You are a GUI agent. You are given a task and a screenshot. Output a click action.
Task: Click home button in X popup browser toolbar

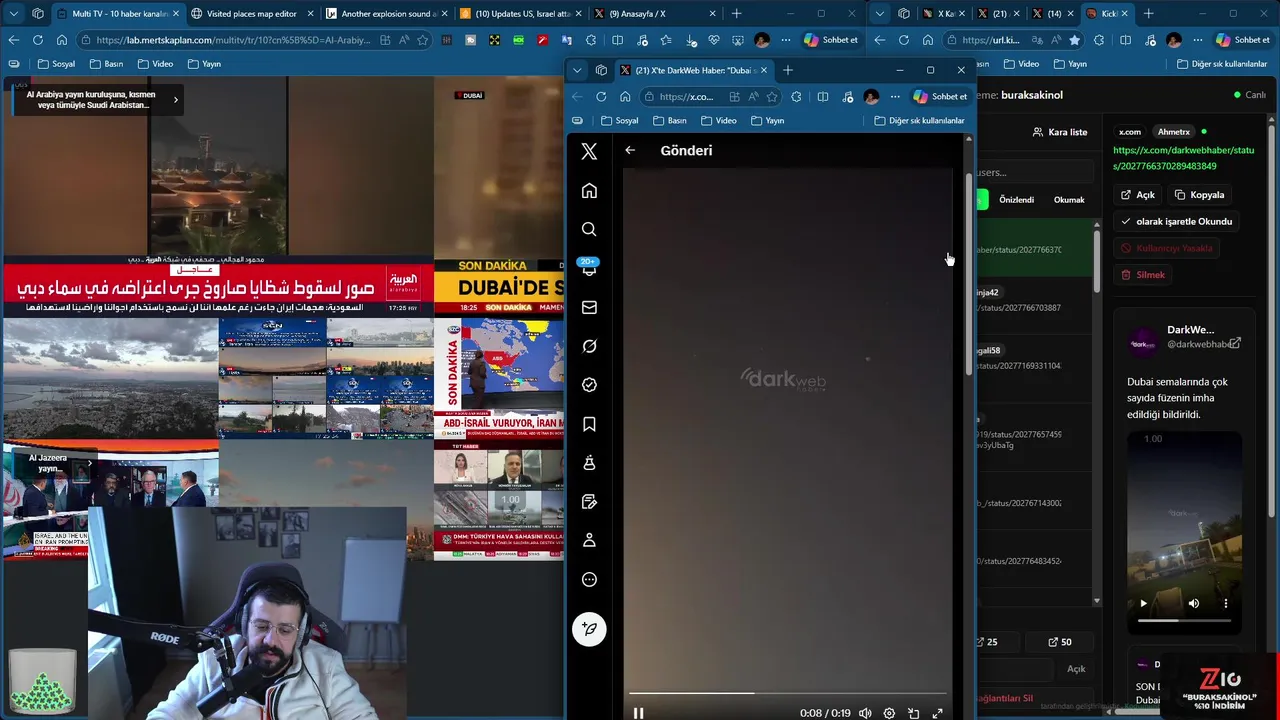coord(625,97)
